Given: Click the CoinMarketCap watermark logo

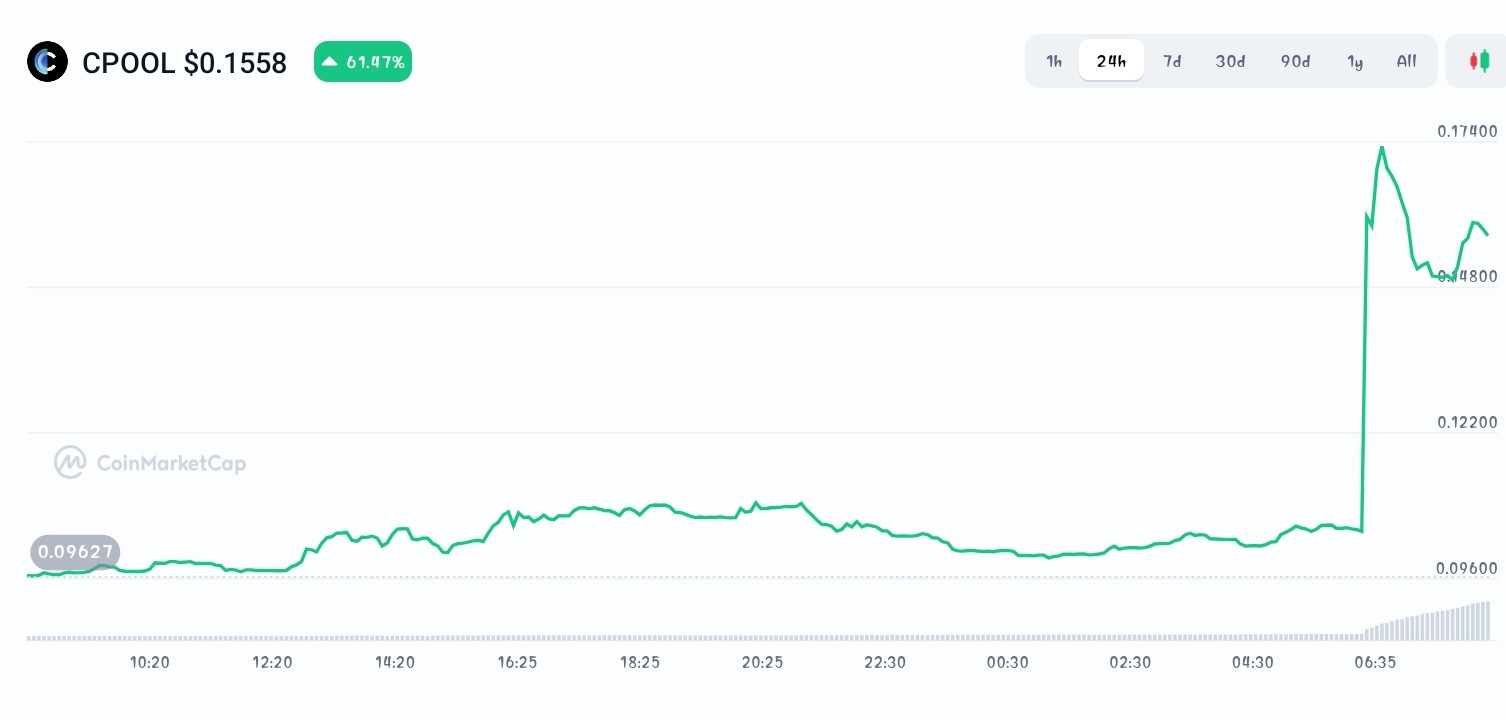Looking at the screenshot, I should (150, 462).
